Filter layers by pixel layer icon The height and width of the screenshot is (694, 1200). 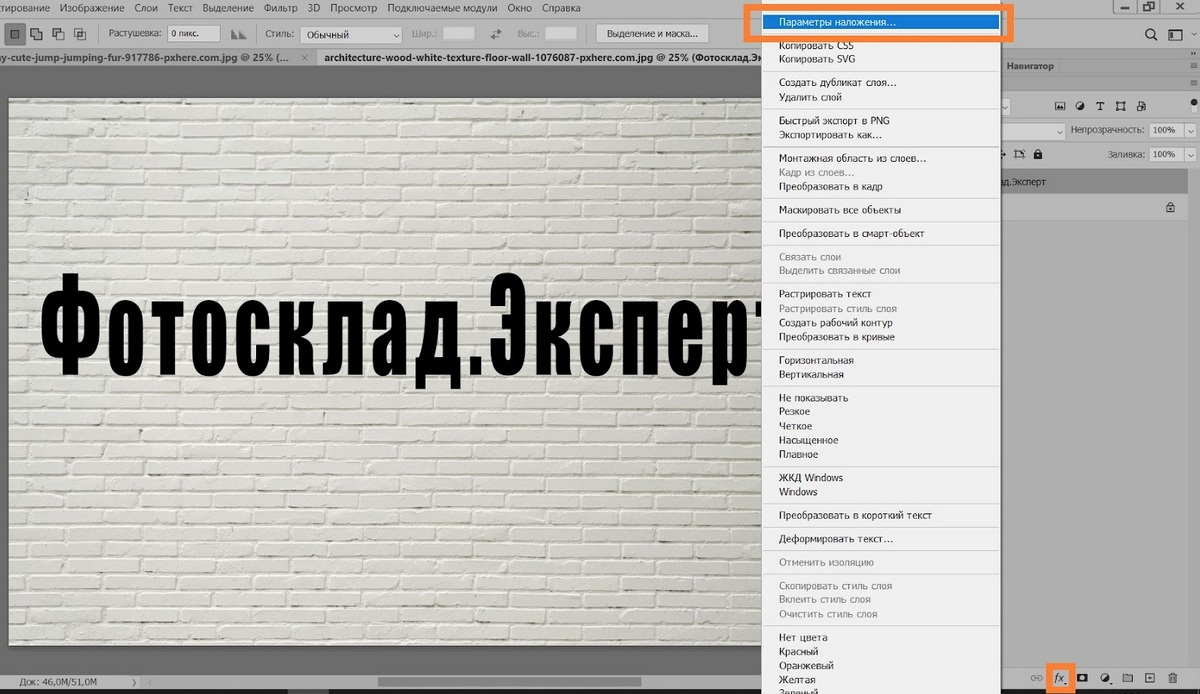point(1060,106)
